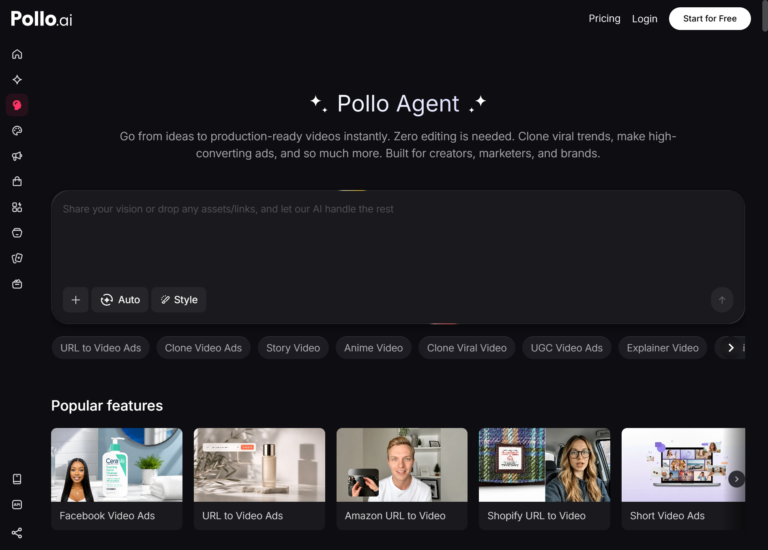
Task: Pick the Clone Viral Video chip
Action: click(467, 348)
